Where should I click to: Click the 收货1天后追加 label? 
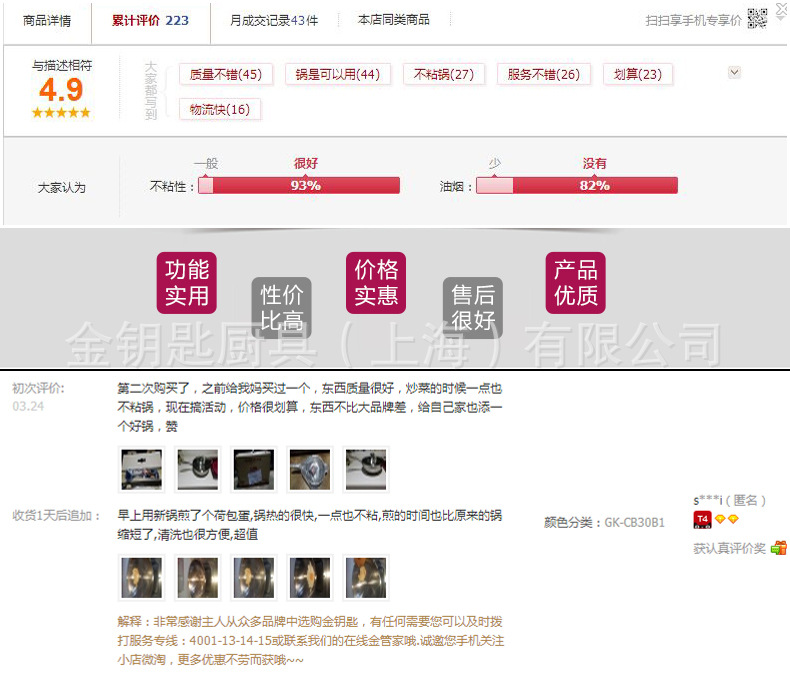[x=56, y=515]
